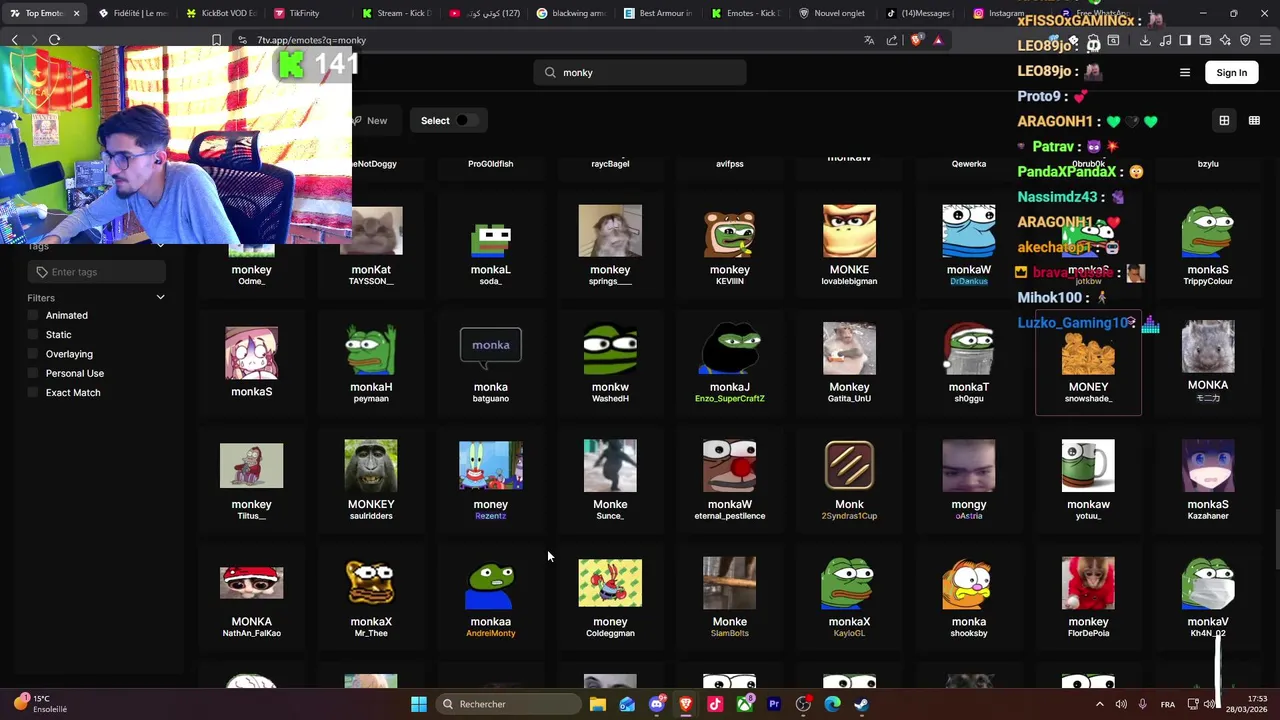Open Xbox app from taskbar
Image resolution: width=1280 pixels, height=720 pixels.
coord(744,704)
